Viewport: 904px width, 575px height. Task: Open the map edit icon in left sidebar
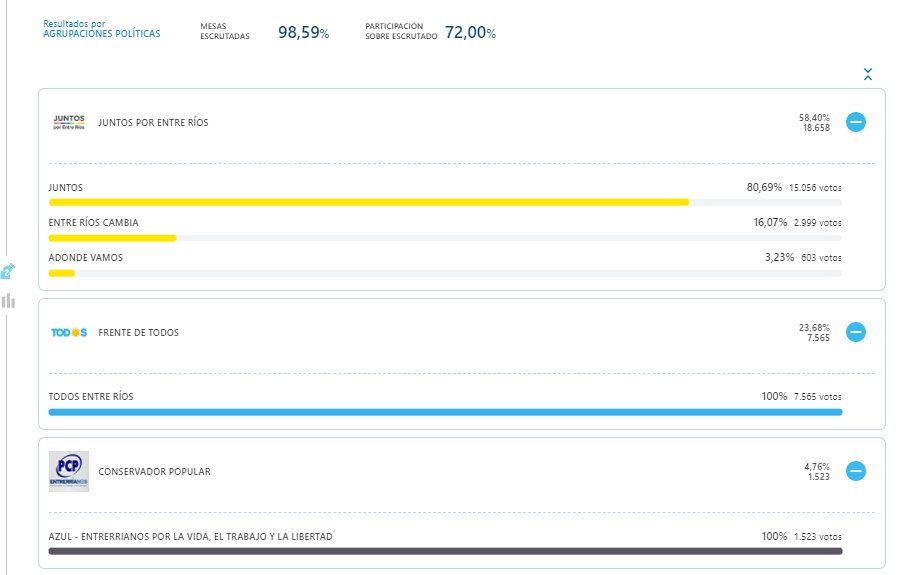pos(7,271)
